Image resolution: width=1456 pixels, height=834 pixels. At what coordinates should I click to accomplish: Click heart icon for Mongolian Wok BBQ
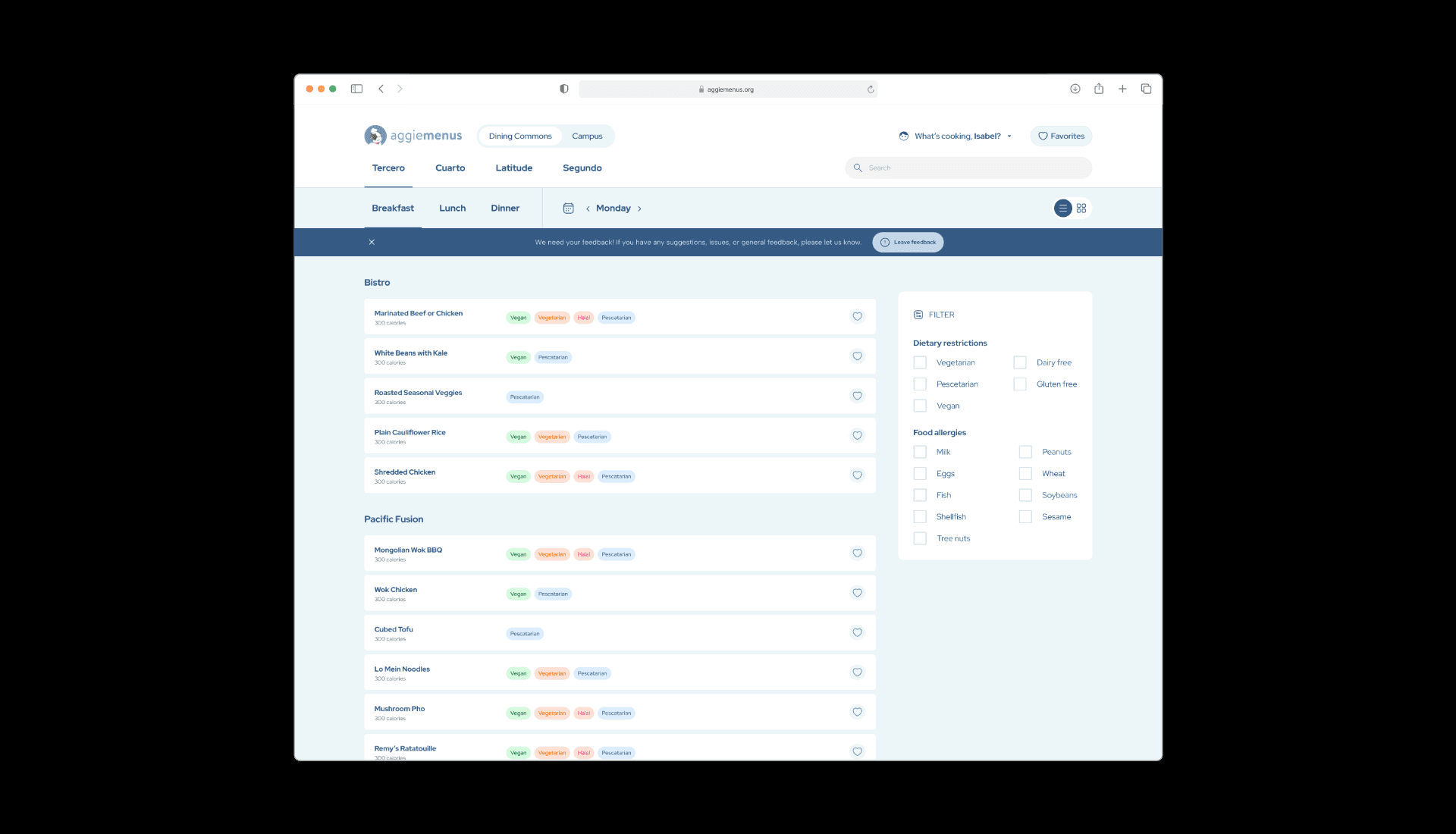point(857,553)
